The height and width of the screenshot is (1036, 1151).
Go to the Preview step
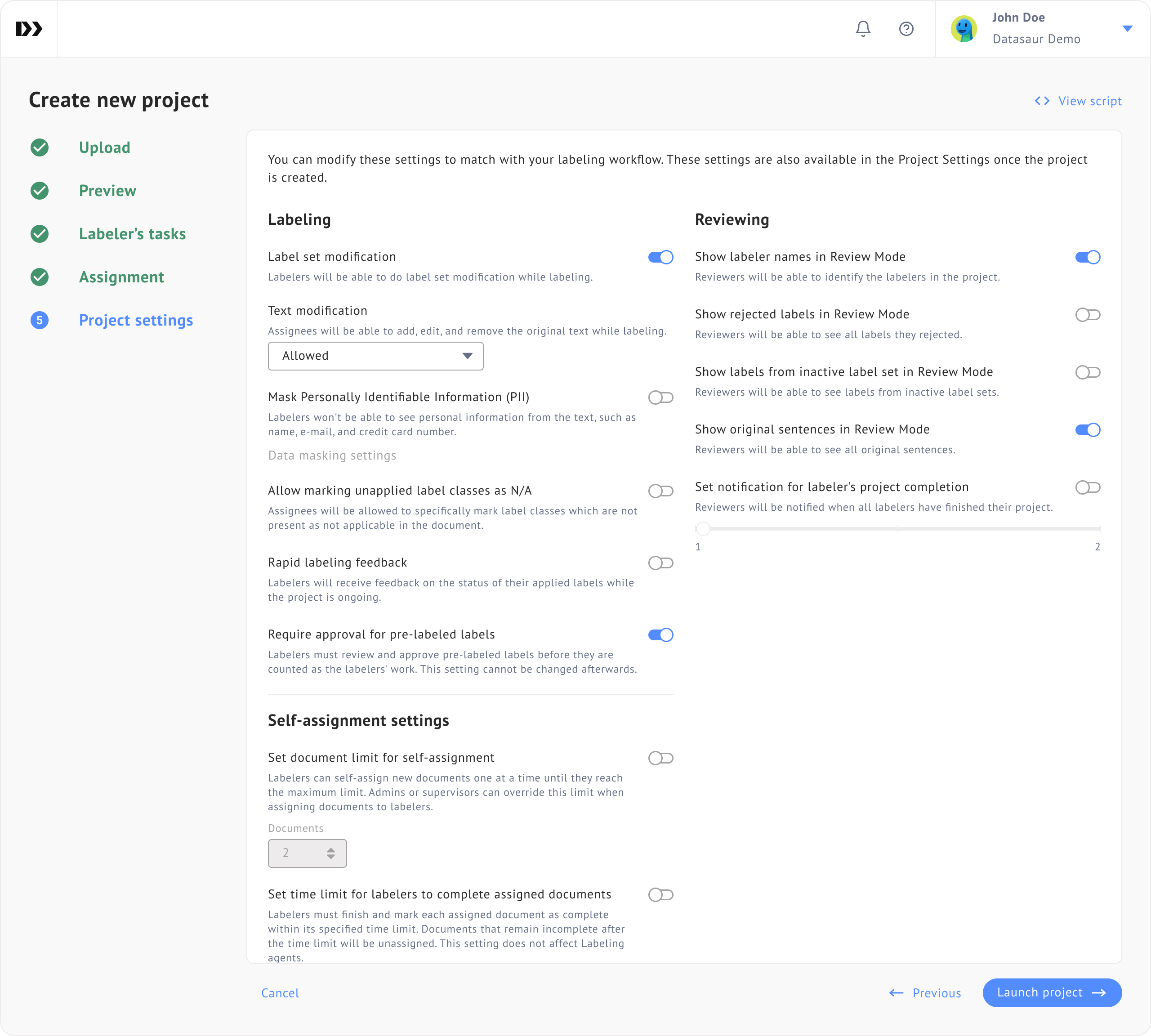107,191
